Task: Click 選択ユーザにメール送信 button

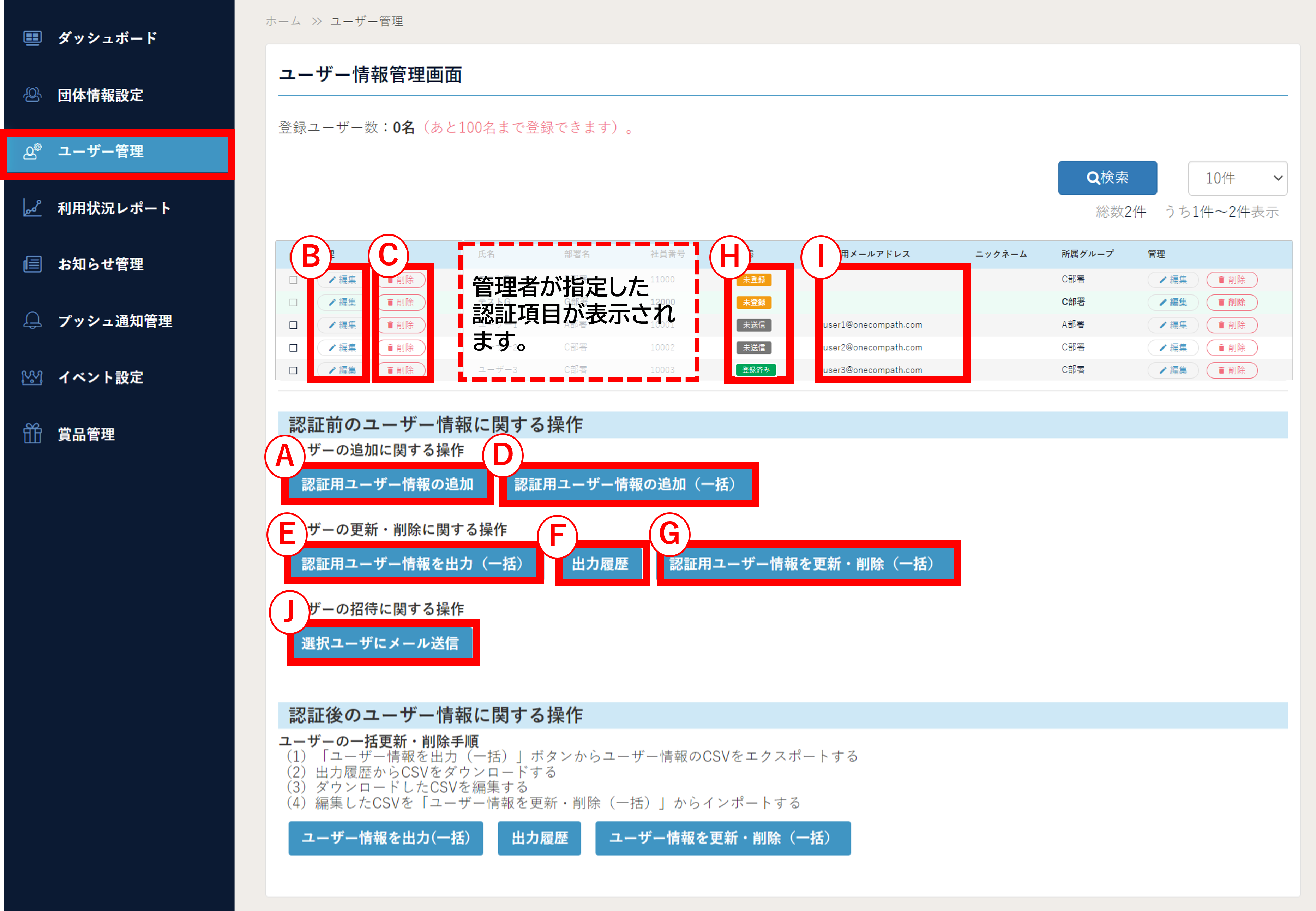Action: [x=380, y=643]
